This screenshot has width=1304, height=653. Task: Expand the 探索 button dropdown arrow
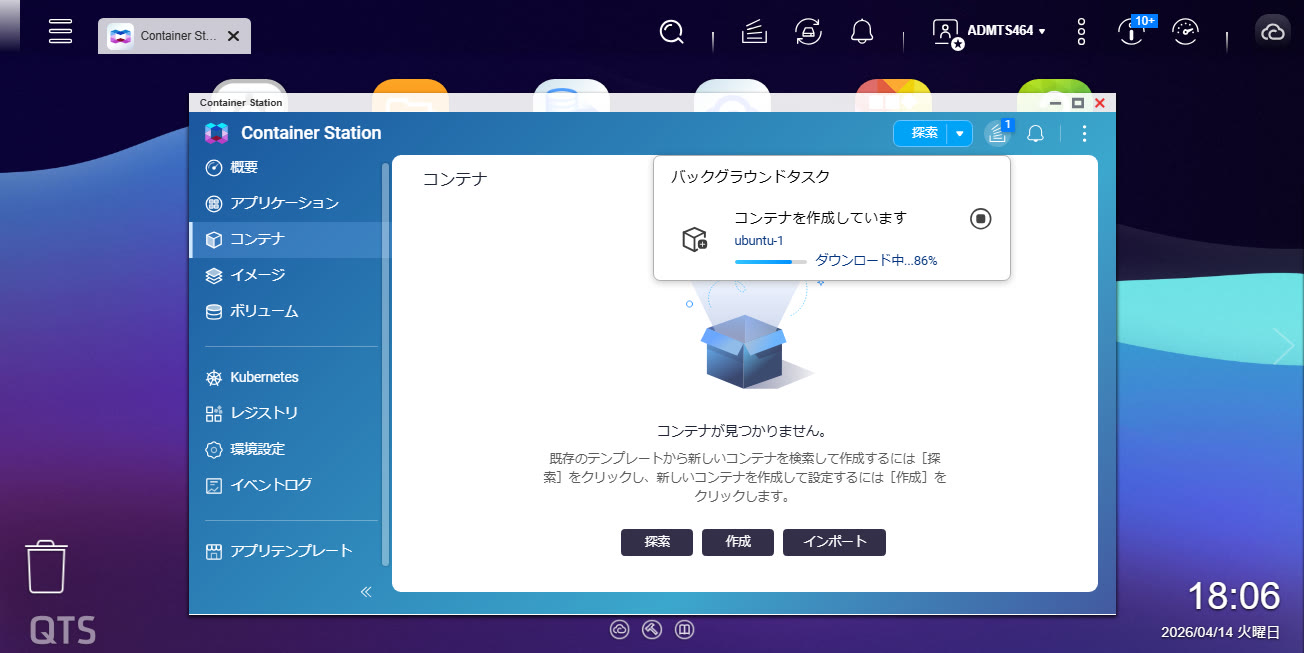click(x=960, y=133)
